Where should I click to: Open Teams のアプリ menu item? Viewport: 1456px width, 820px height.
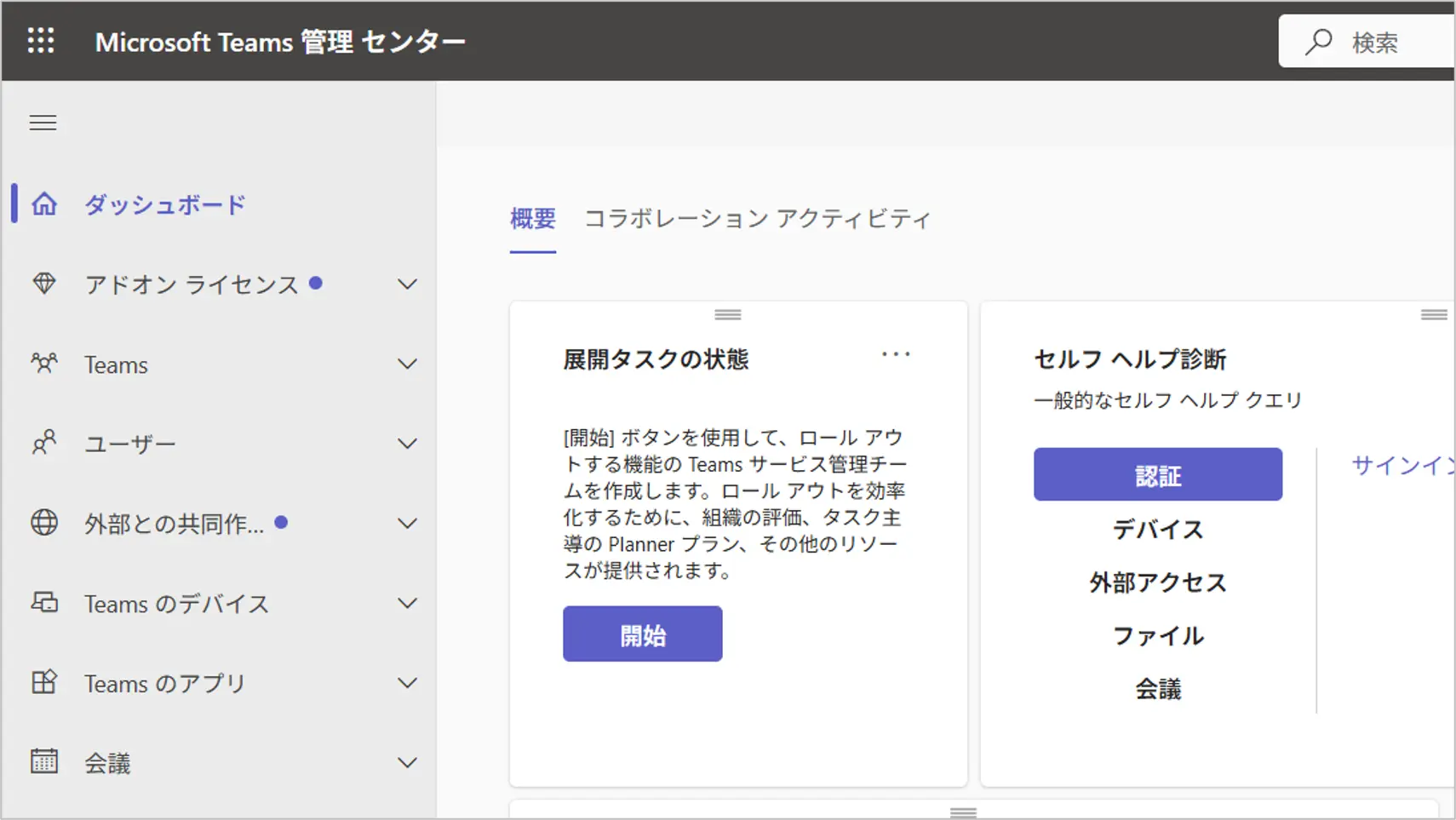pyautogui.click(x=165, y=683)
